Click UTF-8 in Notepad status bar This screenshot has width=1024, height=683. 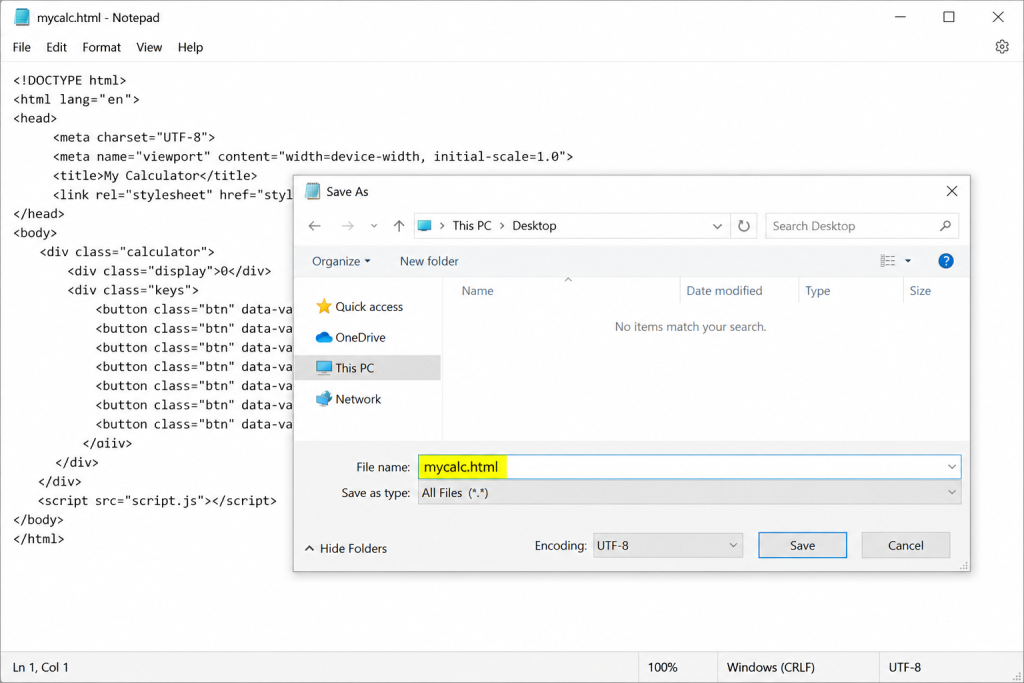point(904,667)
